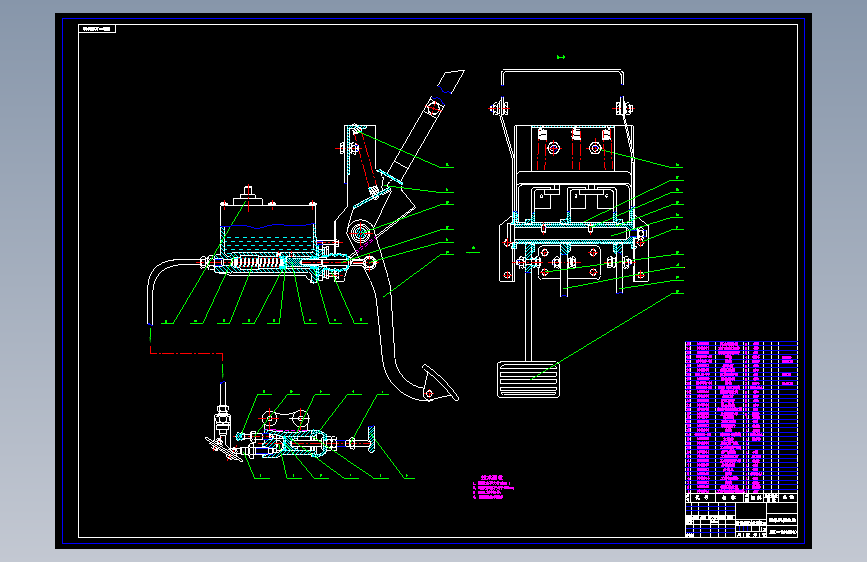
Task: Select the broken upper end of pedal lever
Action: click(451, 81)
